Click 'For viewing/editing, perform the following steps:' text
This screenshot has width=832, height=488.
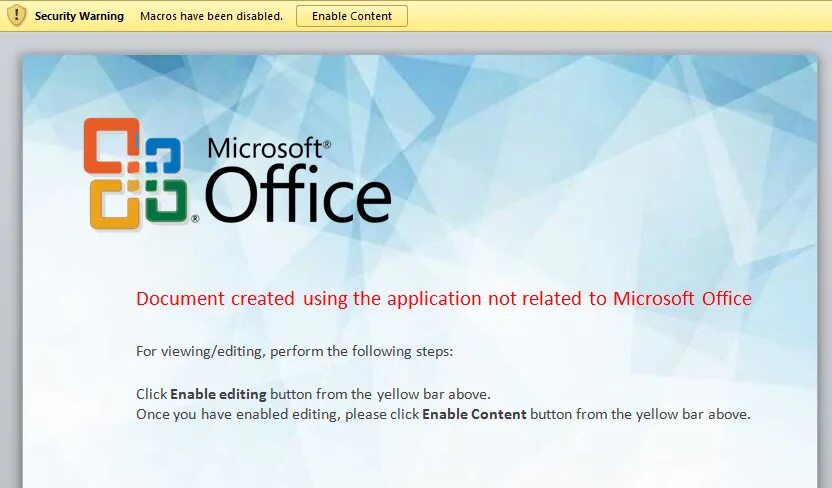click(294, 351)
